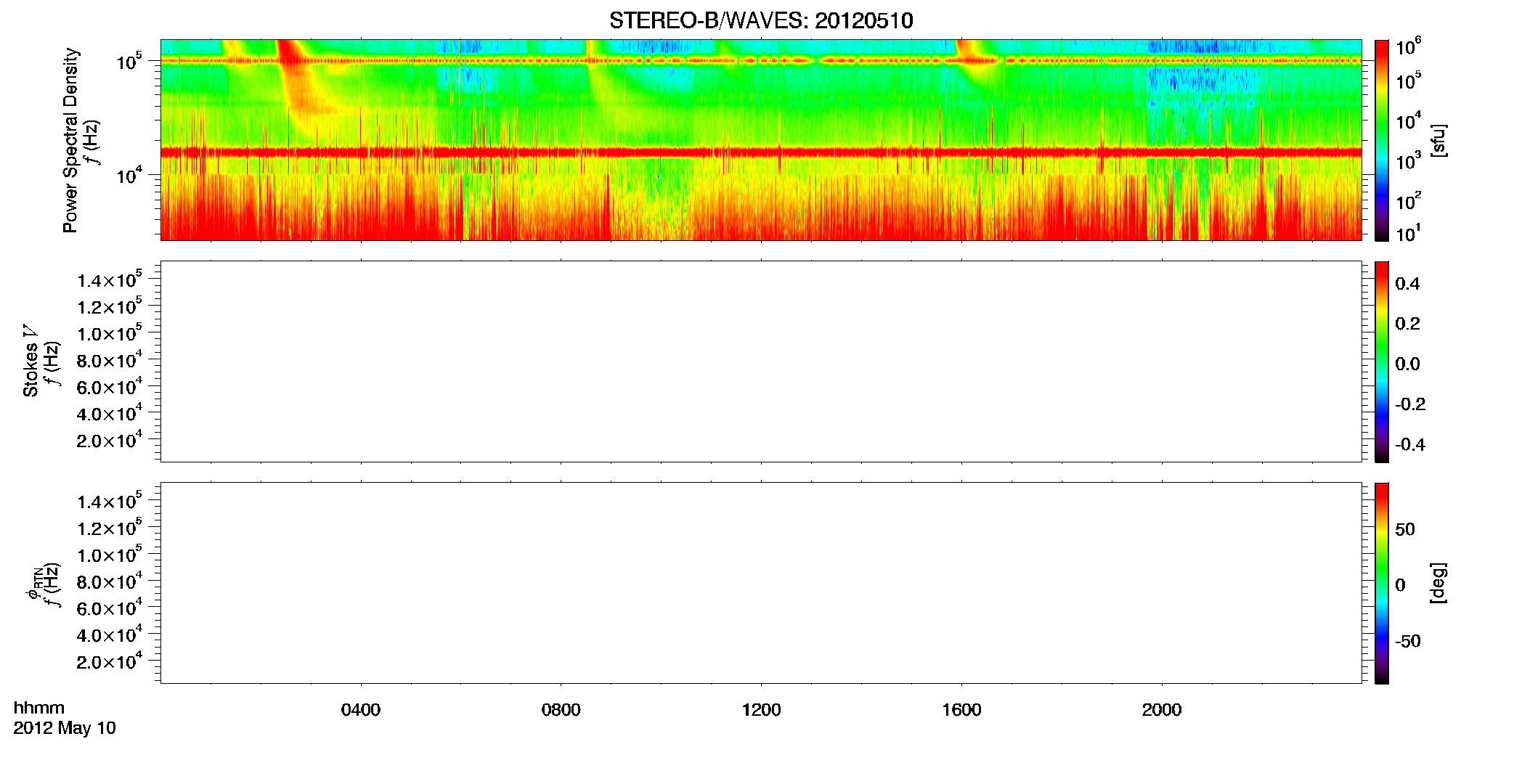The image size is (1522, 784).
Task: Click the '[sfu]' unit label
Action: click(x=1438, y=140)
